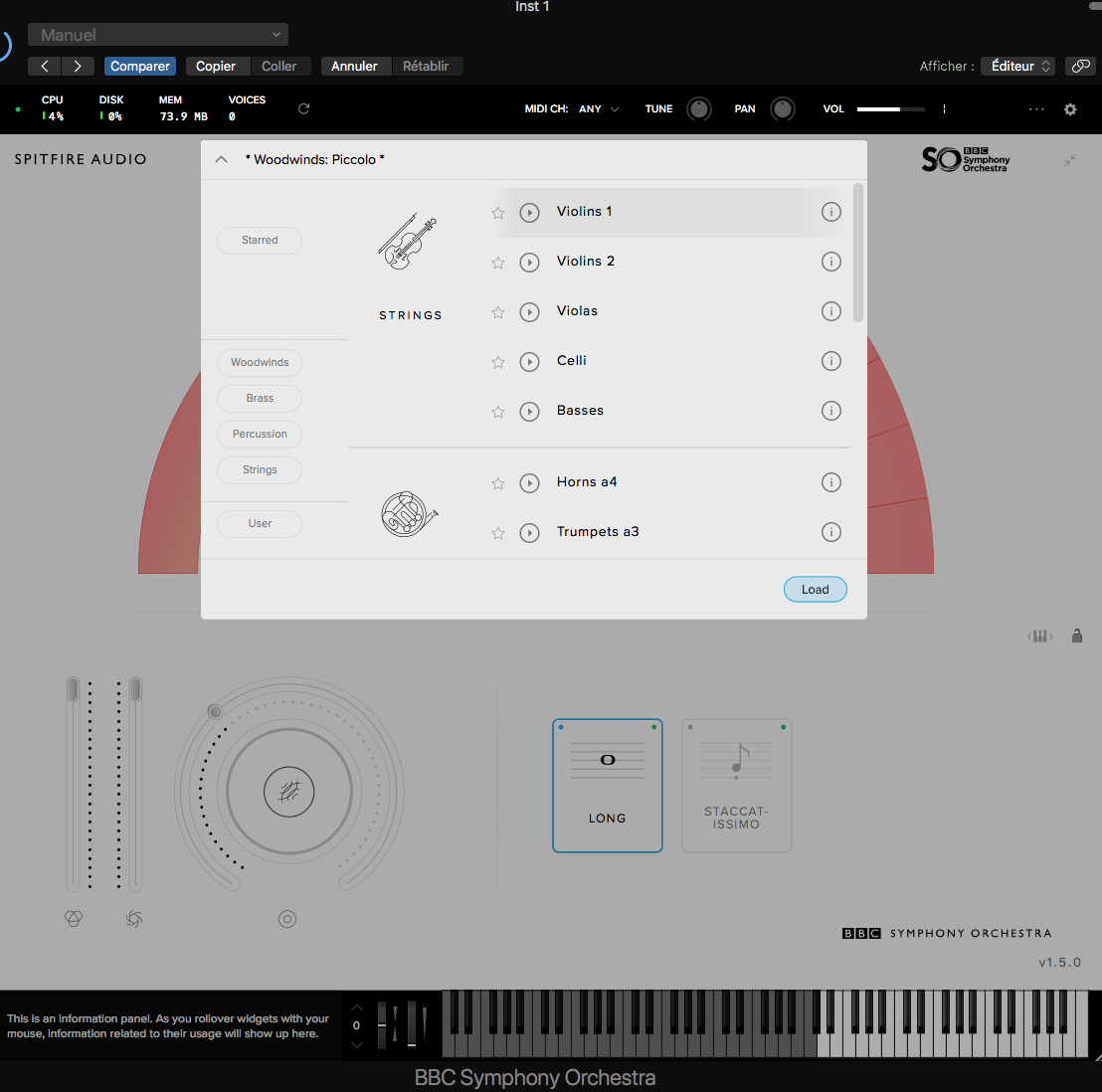Star the Trumpets a3 preset
Image resolution: width=1102 pixels, height=1092 pixels.
pyautogui.click(x=498, y=533)
